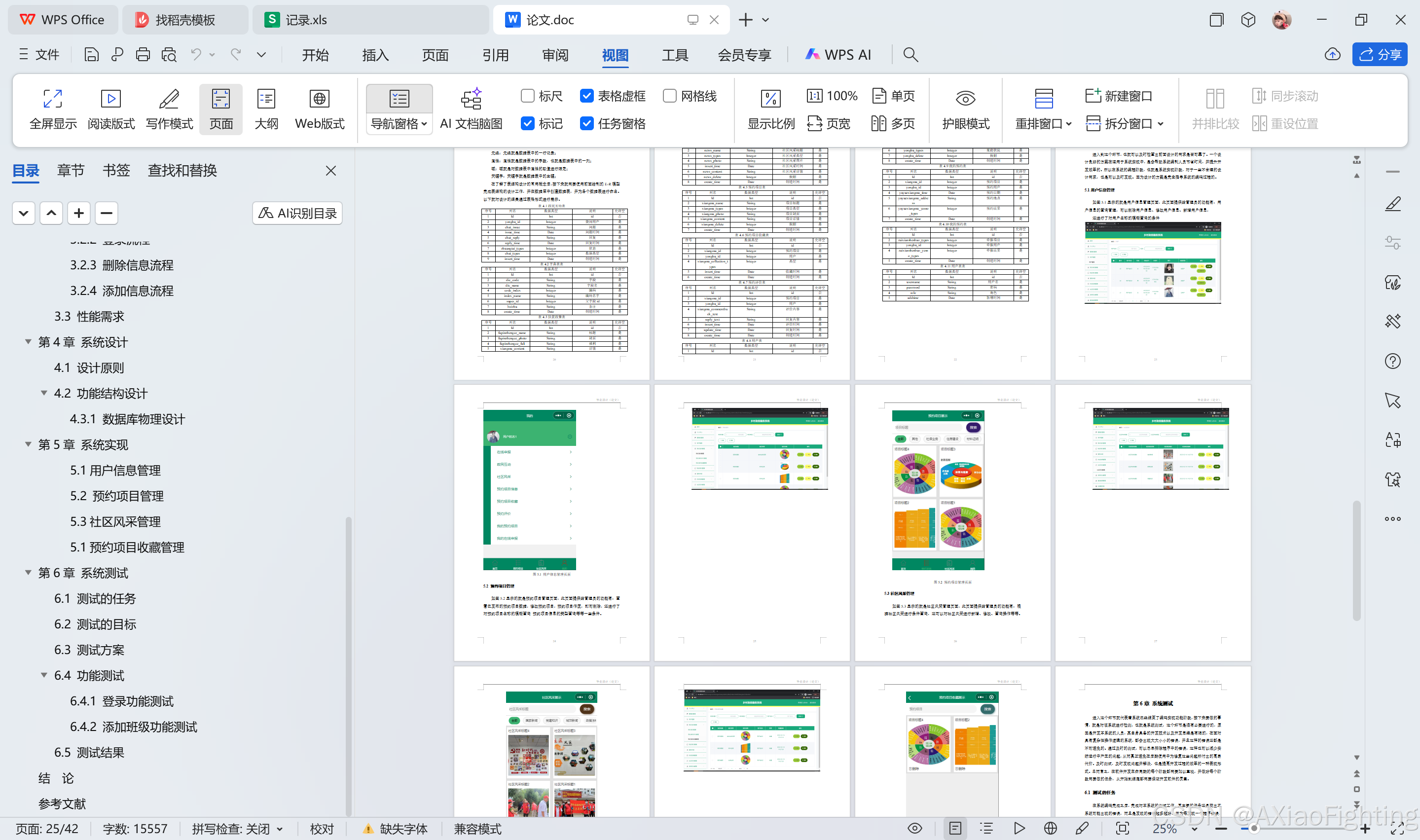
Task: Collapse the 第 6 章 系统测试 node
Action: point(28,572)
